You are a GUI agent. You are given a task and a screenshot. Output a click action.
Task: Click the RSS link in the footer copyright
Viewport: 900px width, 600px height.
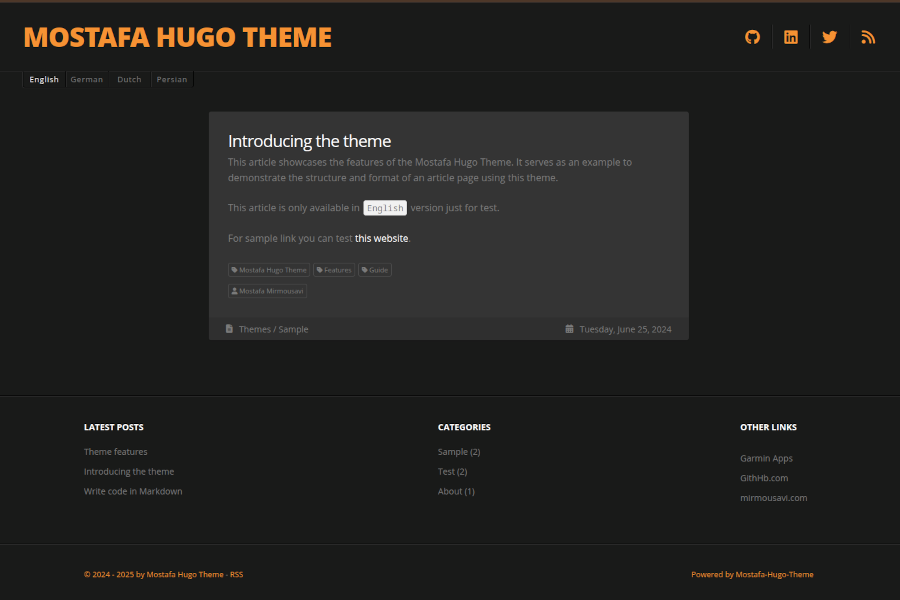237,574
